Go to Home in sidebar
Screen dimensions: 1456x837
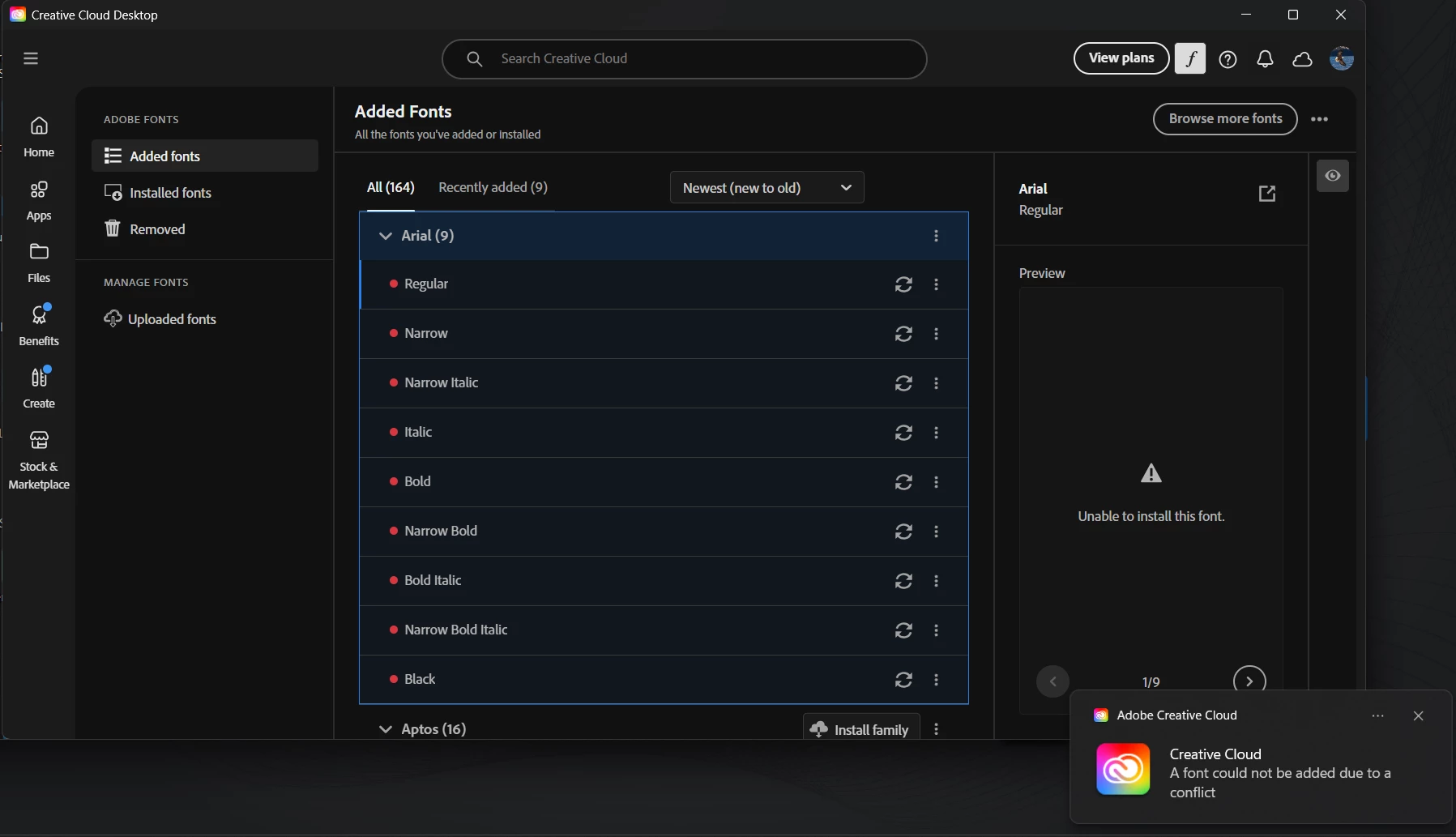(x=39, y=137)
